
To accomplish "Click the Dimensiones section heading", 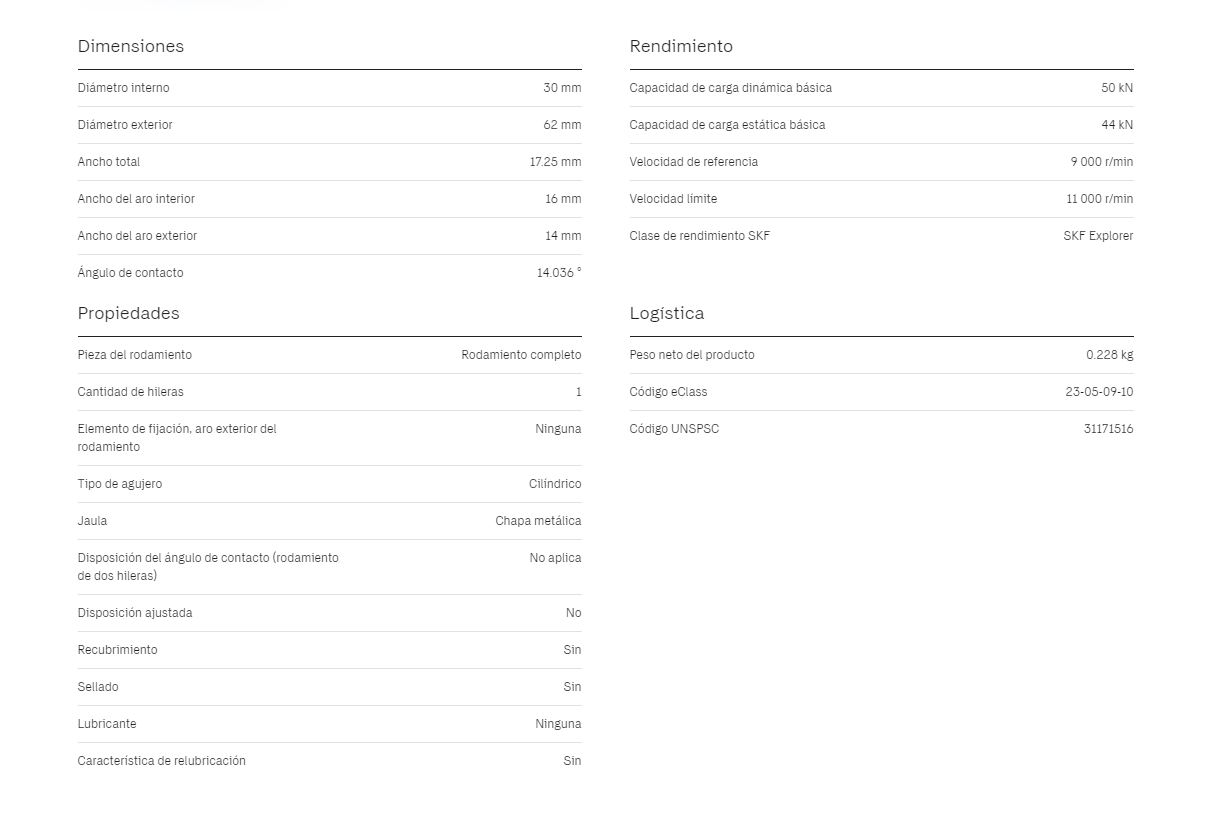I will 131,46.
